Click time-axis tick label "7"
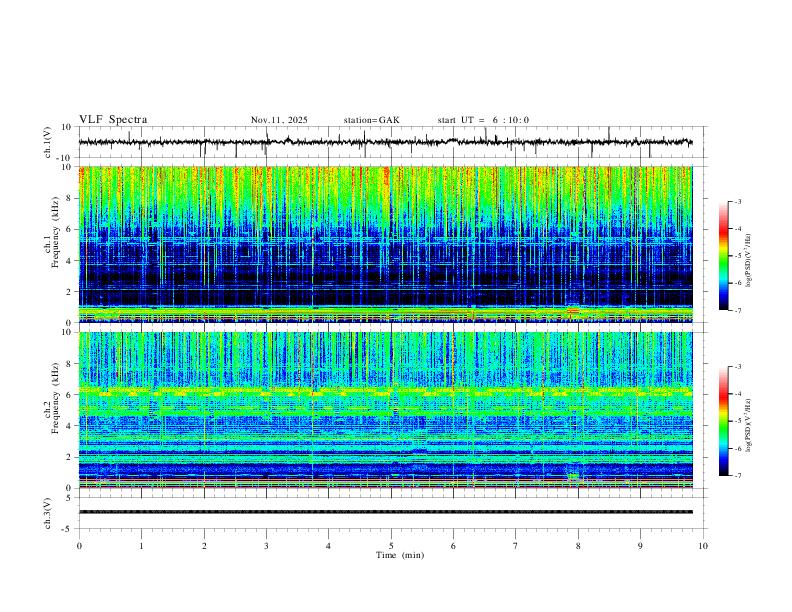 click(516, 546)
